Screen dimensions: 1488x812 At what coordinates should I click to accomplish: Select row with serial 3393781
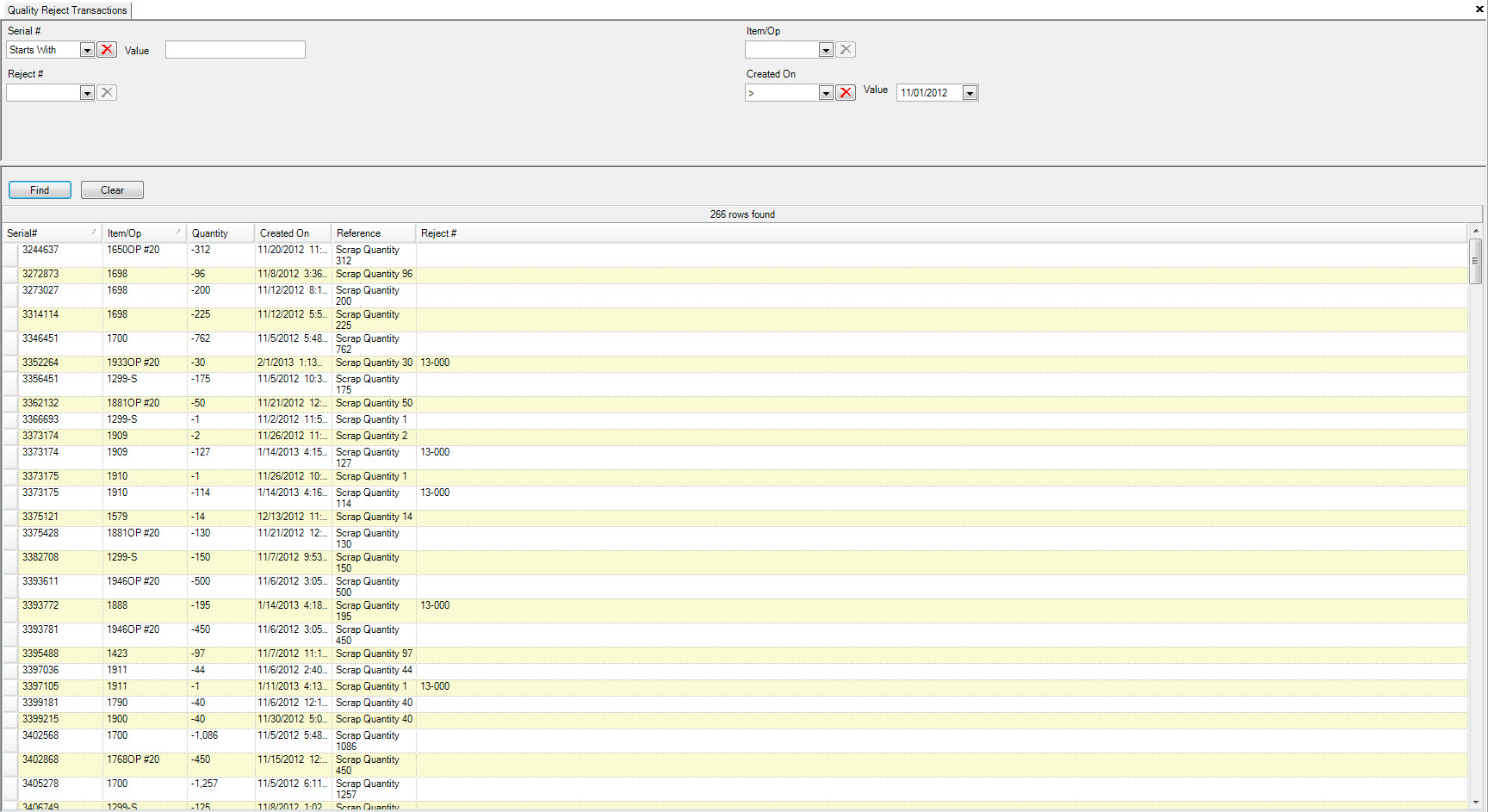pyautogui.click(x=735, y=635)
